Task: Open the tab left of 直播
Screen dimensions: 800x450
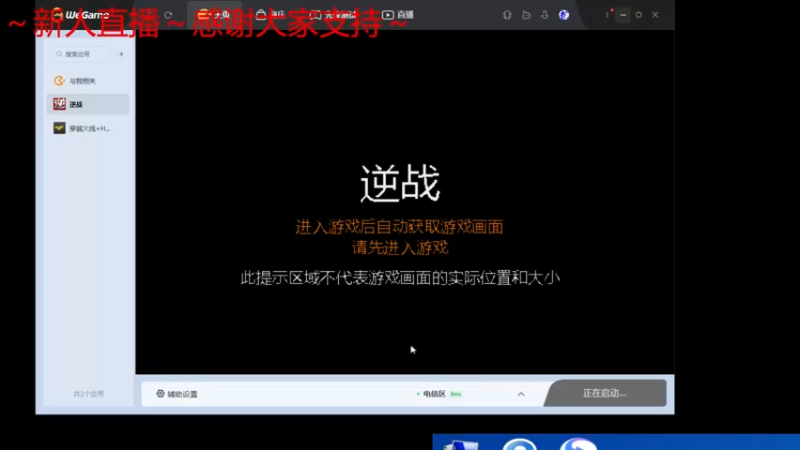Action: (333, 15)
